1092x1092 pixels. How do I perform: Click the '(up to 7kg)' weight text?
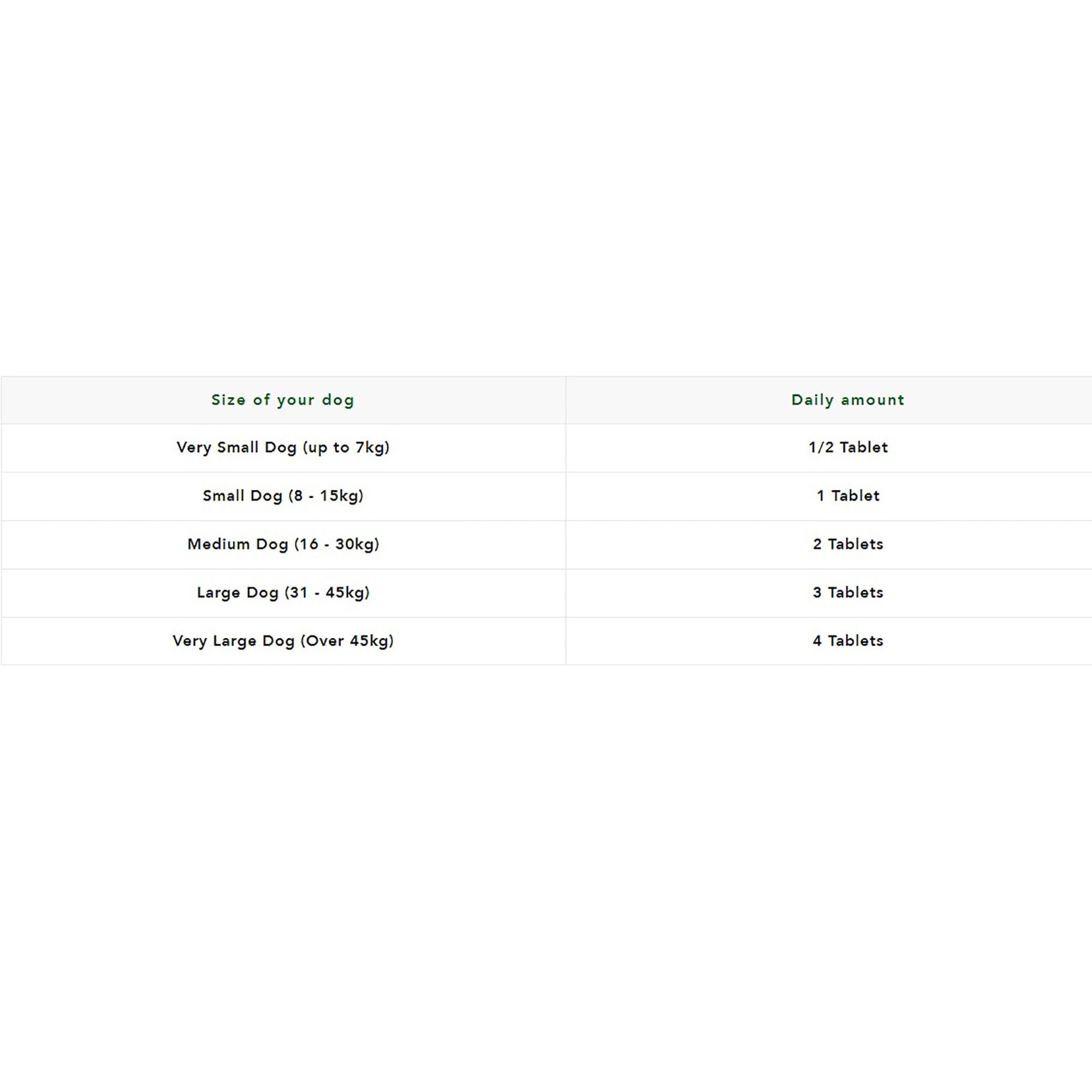pos(346,448)
